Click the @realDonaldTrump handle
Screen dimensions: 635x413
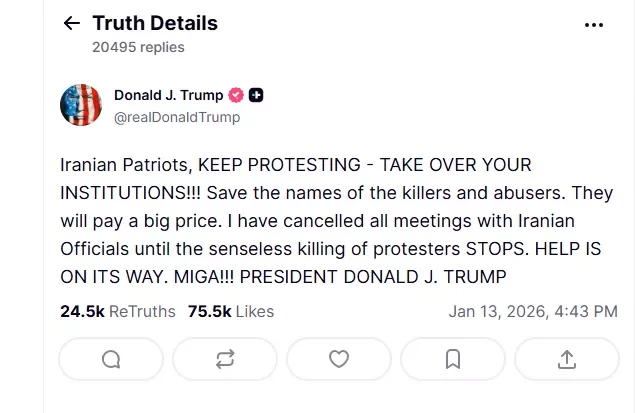click(x=177, y=117)
